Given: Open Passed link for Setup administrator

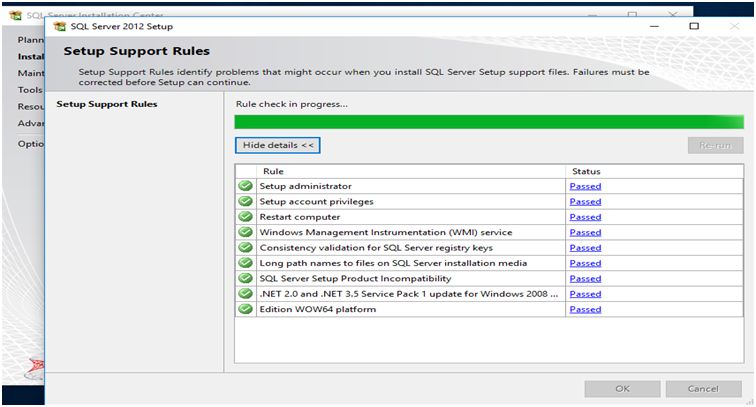Looking at the screenshot, I should point(585,186).
